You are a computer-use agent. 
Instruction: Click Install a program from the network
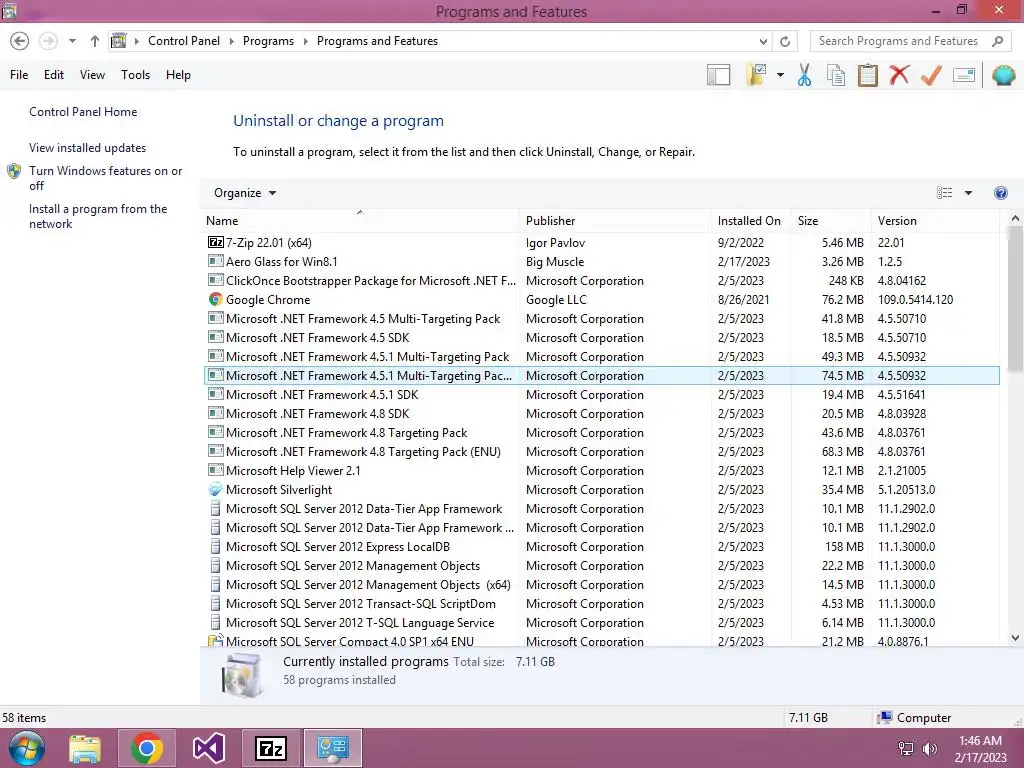[98, 216]
